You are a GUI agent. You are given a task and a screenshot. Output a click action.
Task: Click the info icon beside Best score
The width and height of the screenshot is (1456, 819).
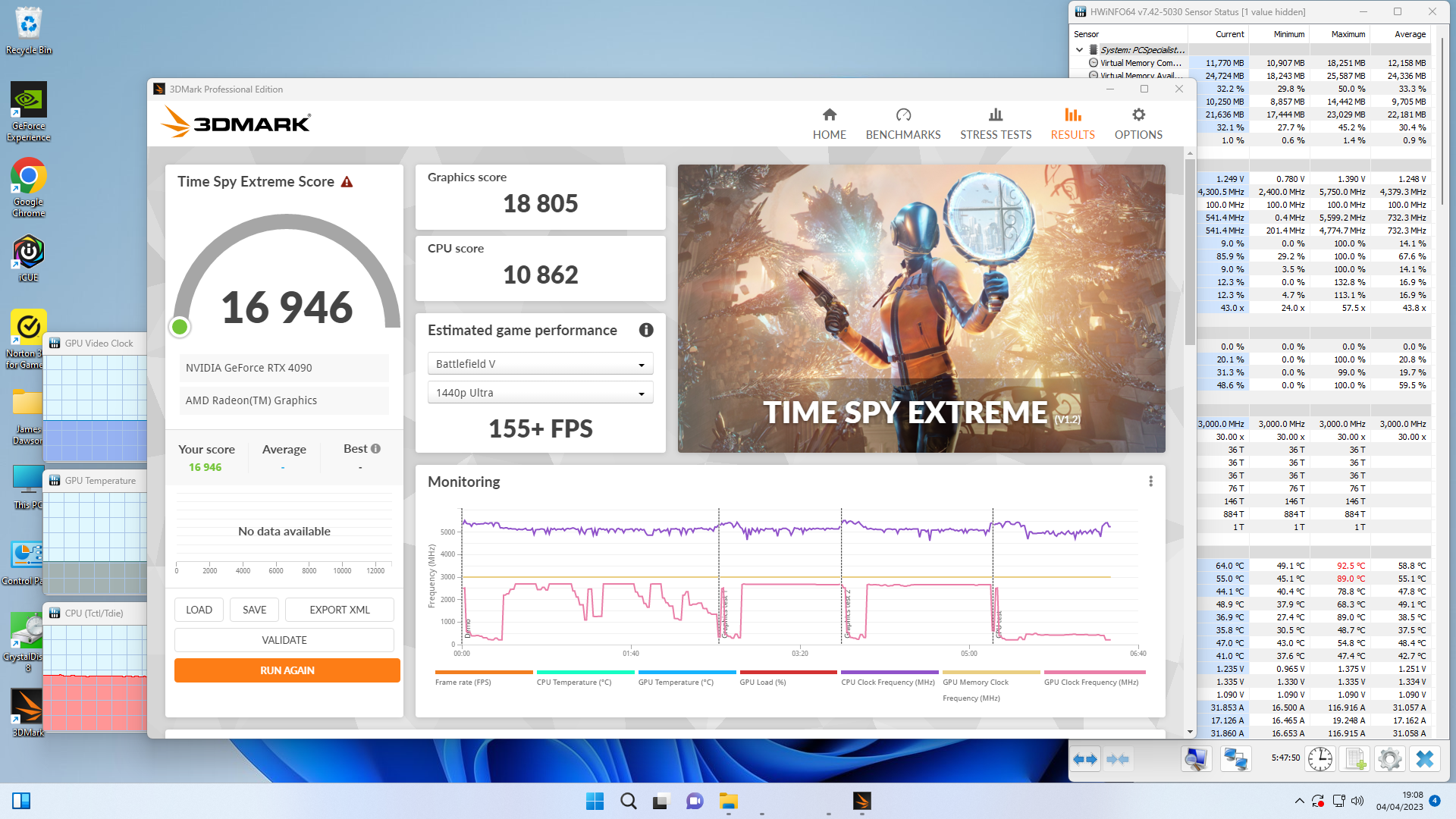(x=375, y=449)
